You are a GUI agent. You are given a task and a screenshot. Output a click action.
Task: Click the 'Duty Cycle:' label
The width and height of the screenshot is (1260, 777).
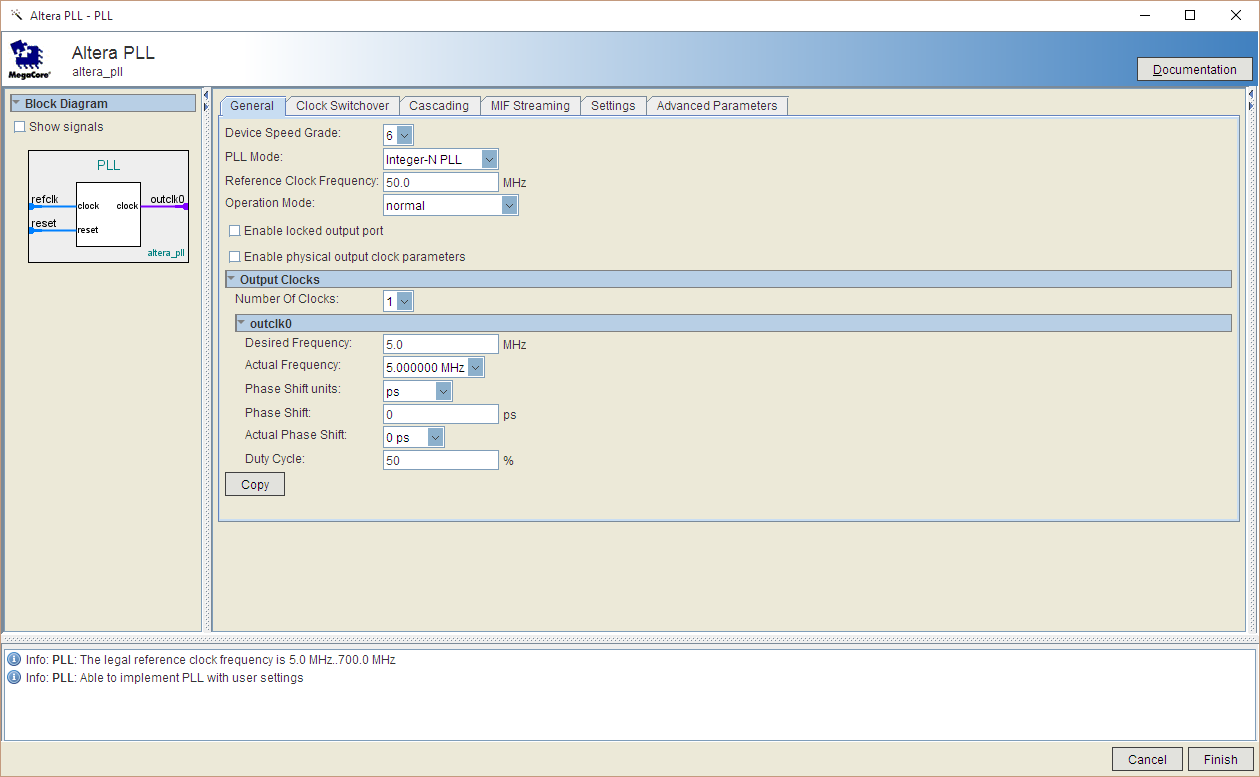pyautogui.click(x=275, y=459)
